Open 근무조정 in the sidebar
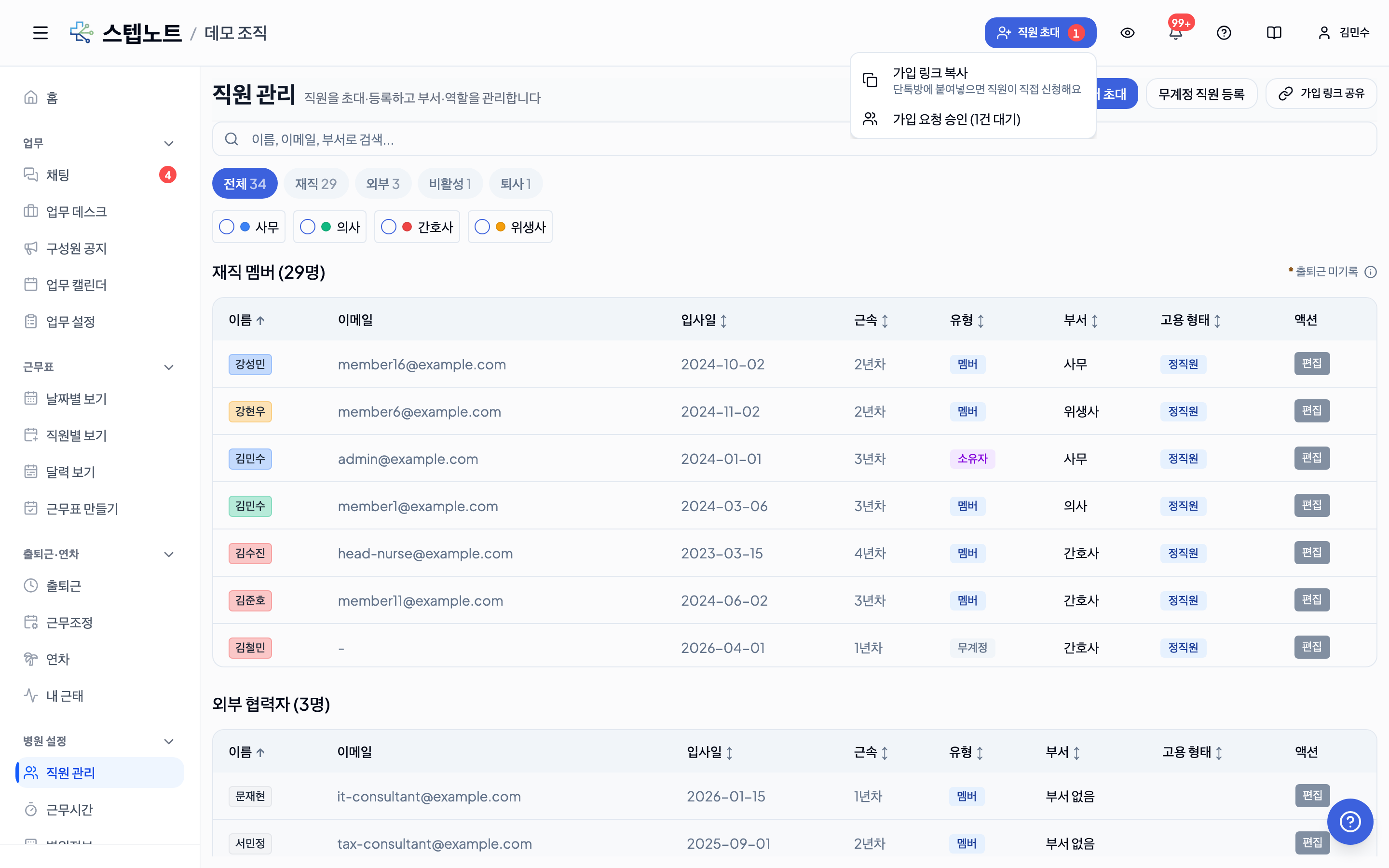The image size is (1389, 868). 100,622
